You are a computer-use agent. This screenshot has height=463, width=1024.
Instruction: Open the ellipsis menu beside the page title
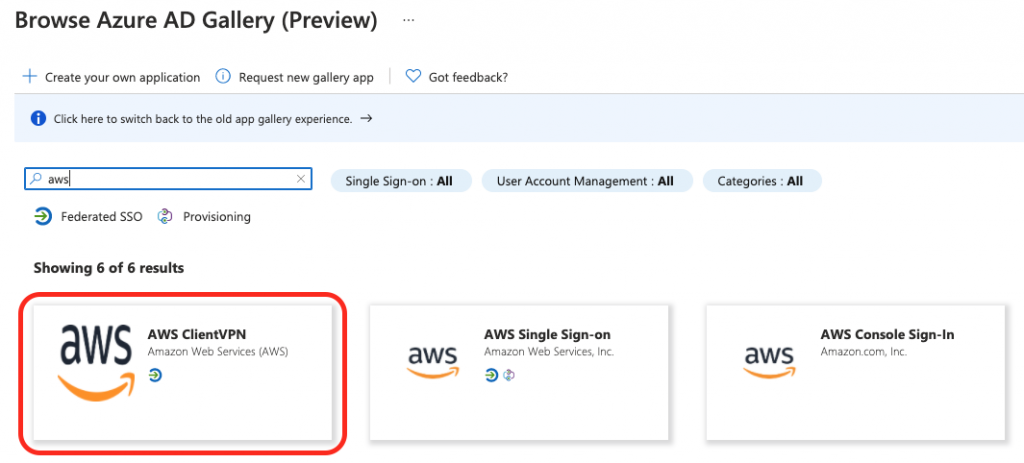[x=409, y=20]
